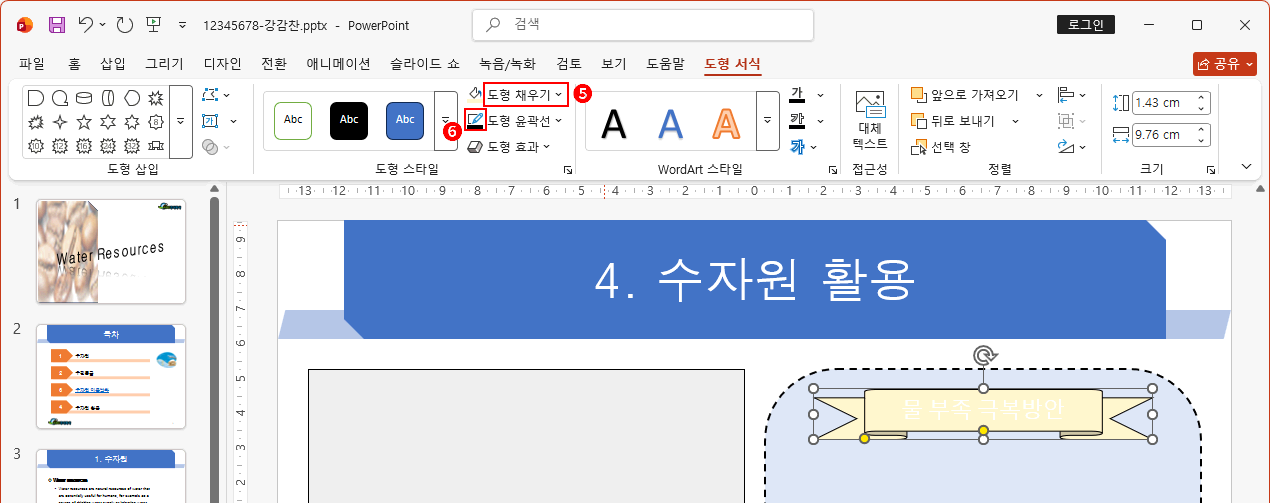The height and width of the screenshot is (503, 1270).
Task: Expand the WordArt styles gallery
Action: click(768, 122)
